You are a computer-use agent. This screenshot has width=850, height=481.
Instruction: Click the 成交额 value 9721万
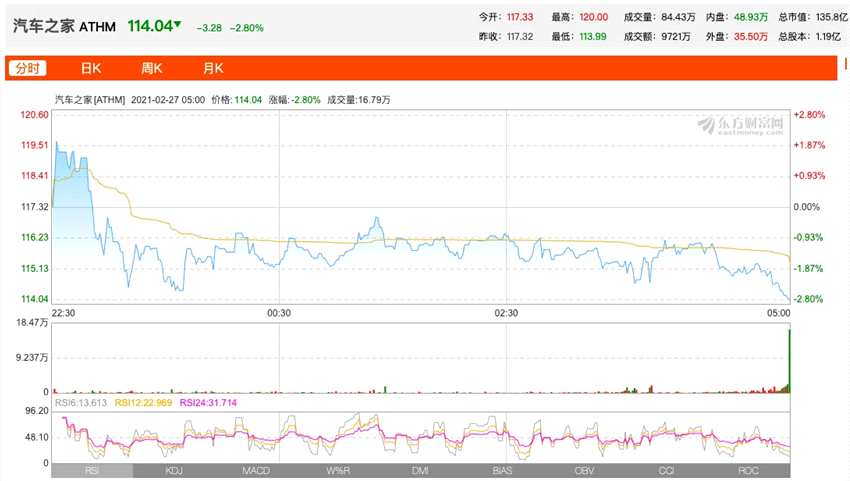pos(676,37)
